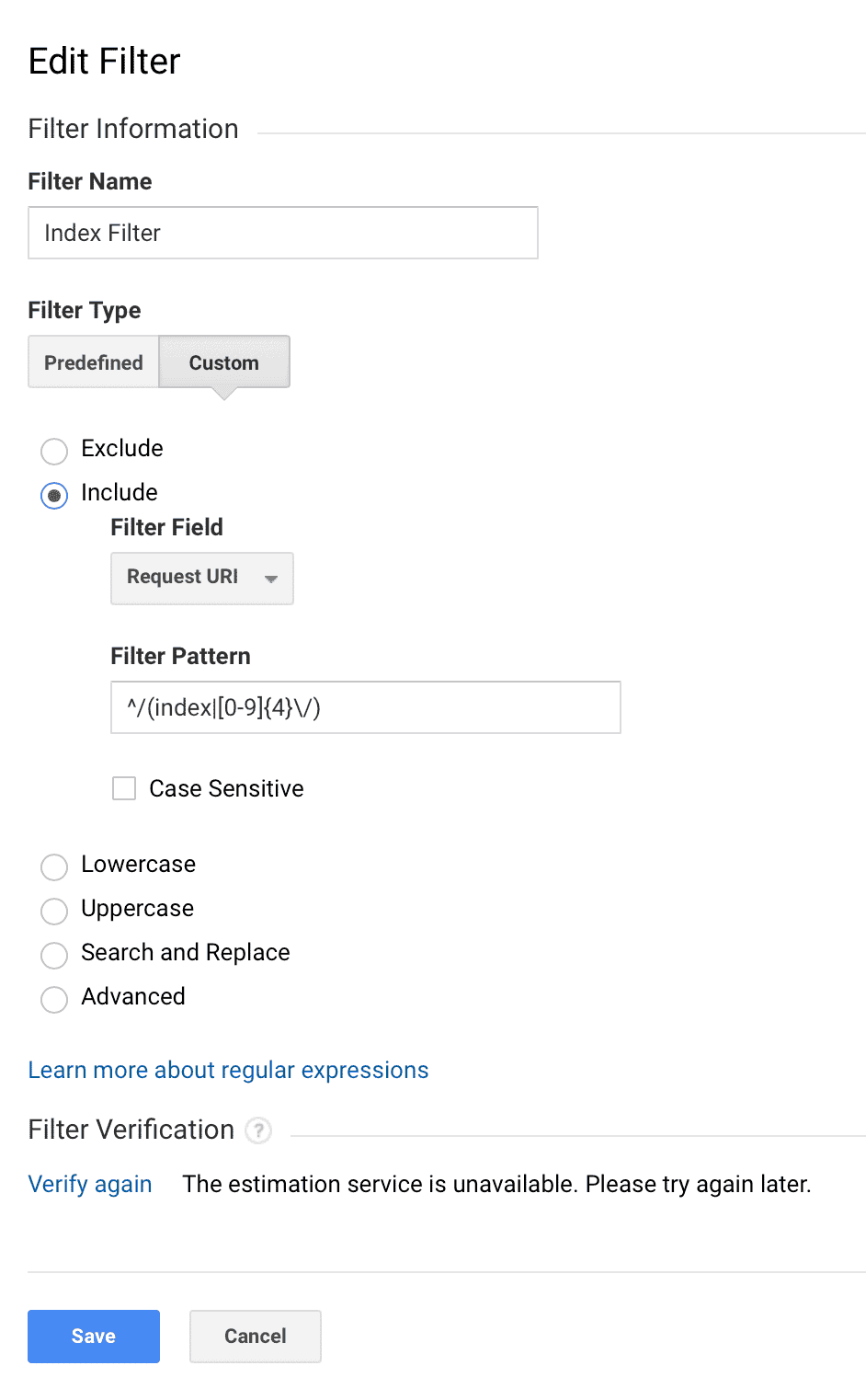The image size is (866, 1400).
Task: Open Learn more about regular expressions link
Action: pyautogui.click(x=228, y=1070)
